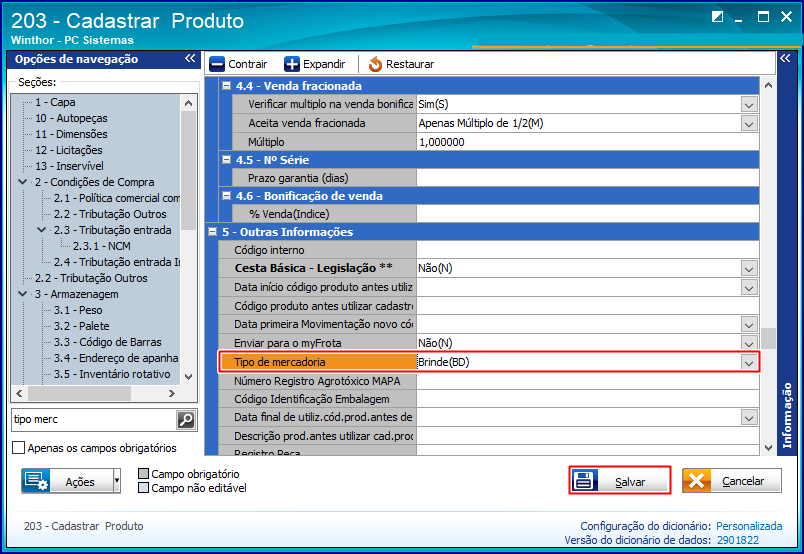Click the tipo merc search field

pos(93,420)
